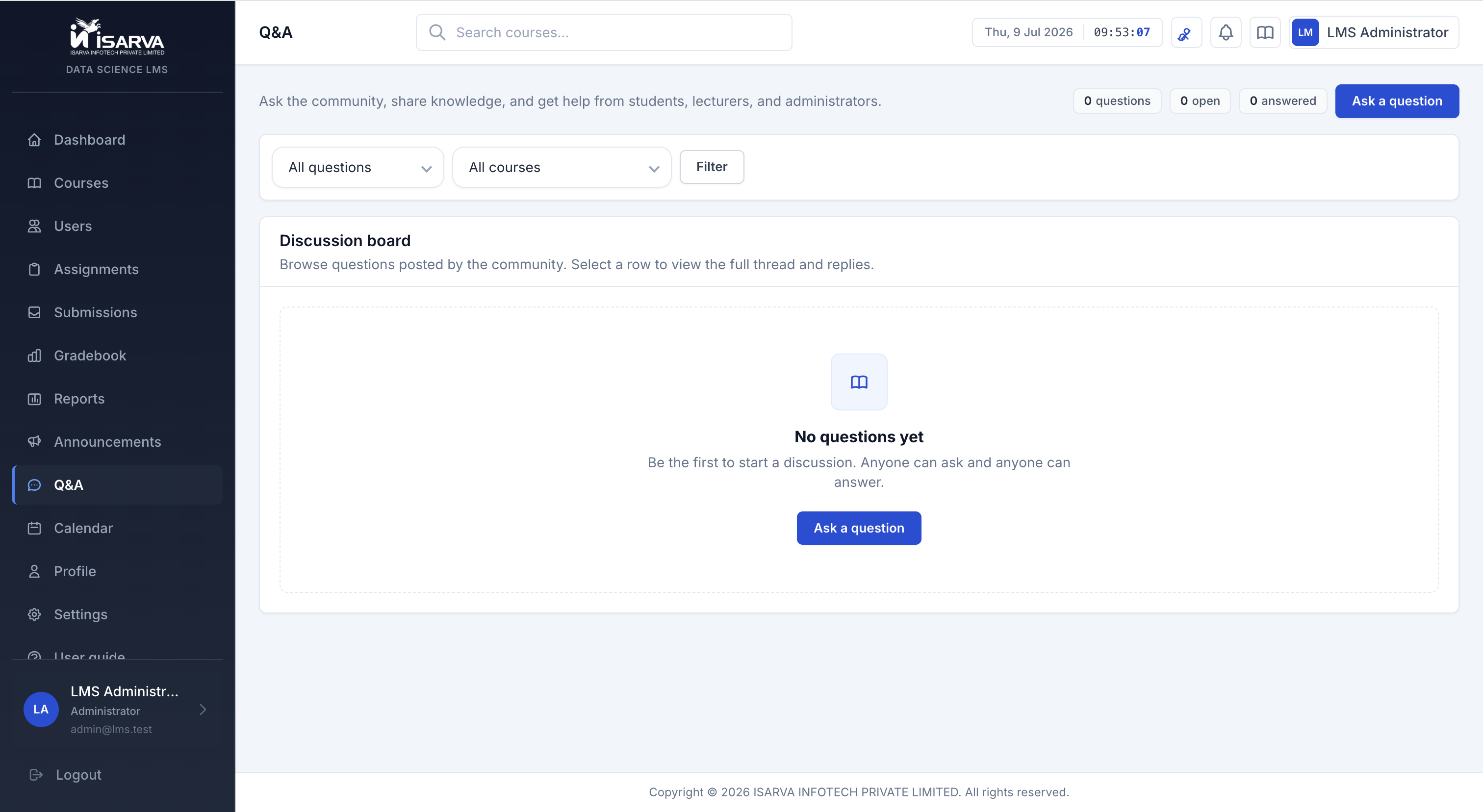Click the Filter button
Viewport: 1483px width, 812px height.
pyautogui.click(x=712, y=167)
